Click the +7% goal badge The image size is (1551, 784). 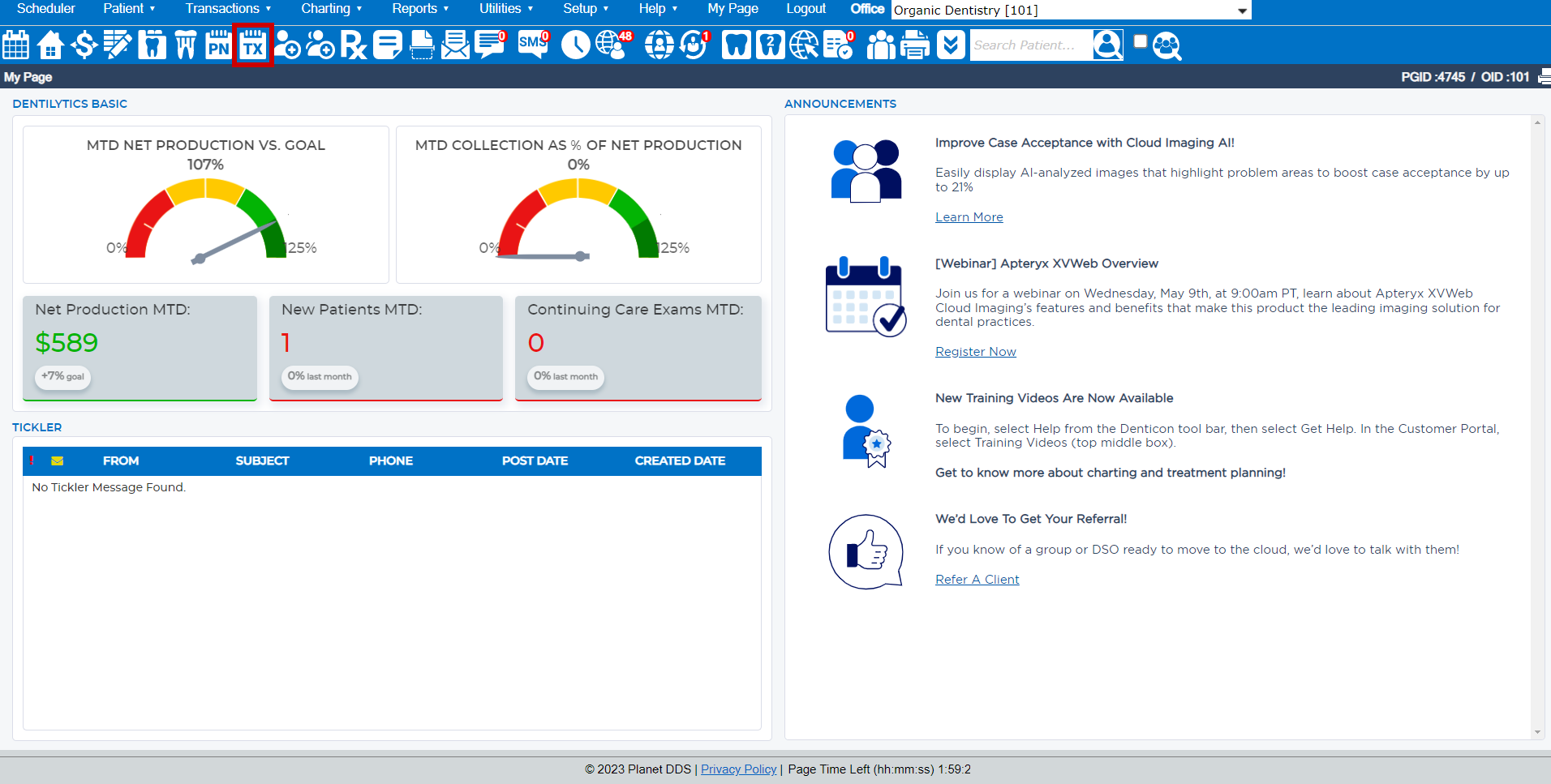tap(62, 376)
